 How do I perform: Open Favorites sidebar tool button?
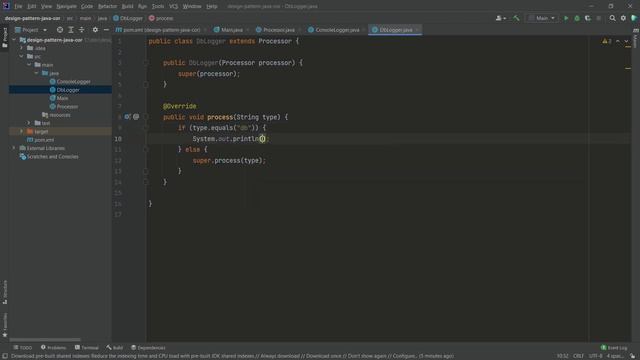[x=4, y=325]
